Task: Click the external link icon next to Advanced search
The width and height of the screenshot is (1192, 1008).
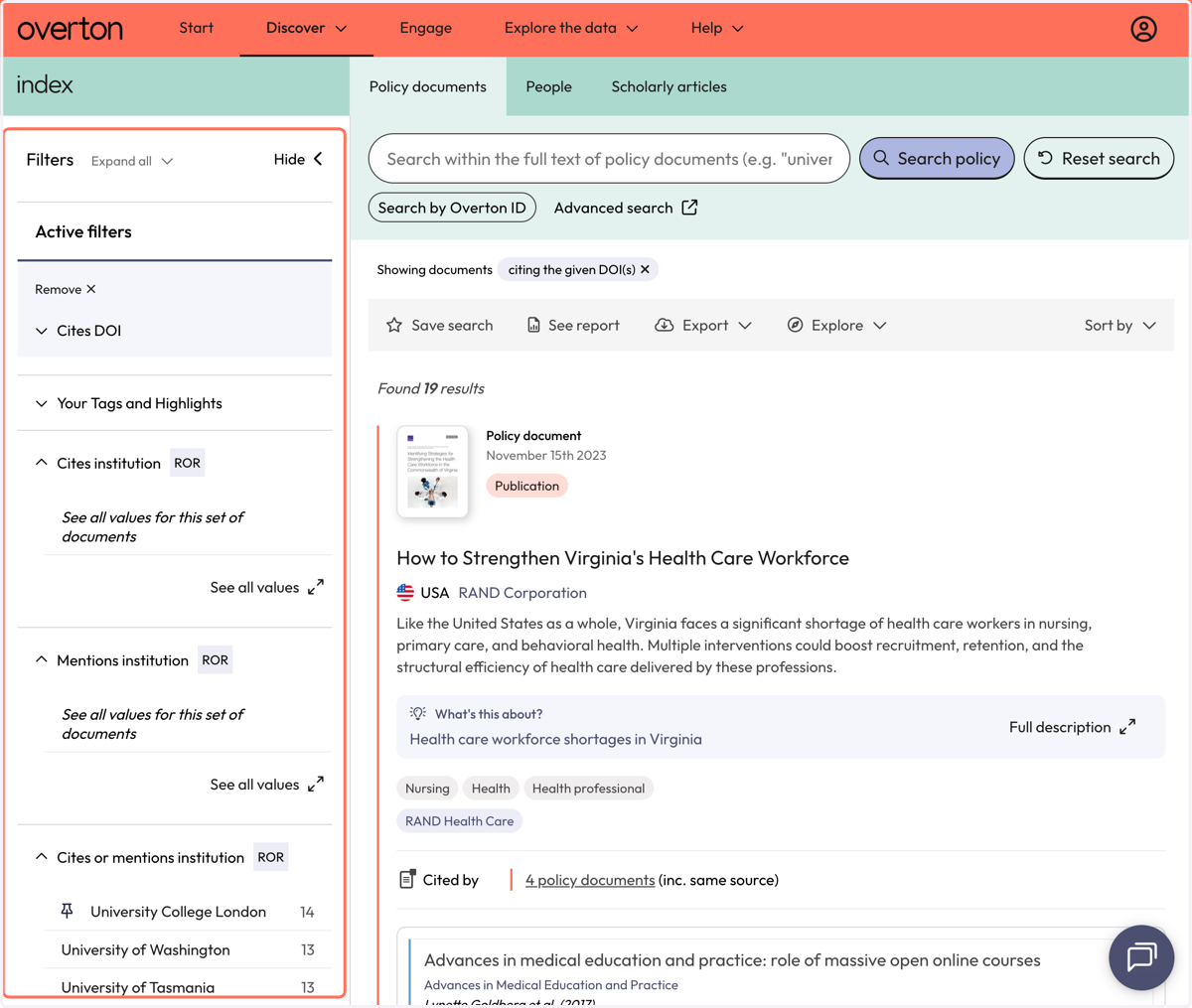Action: click(689, 208)
